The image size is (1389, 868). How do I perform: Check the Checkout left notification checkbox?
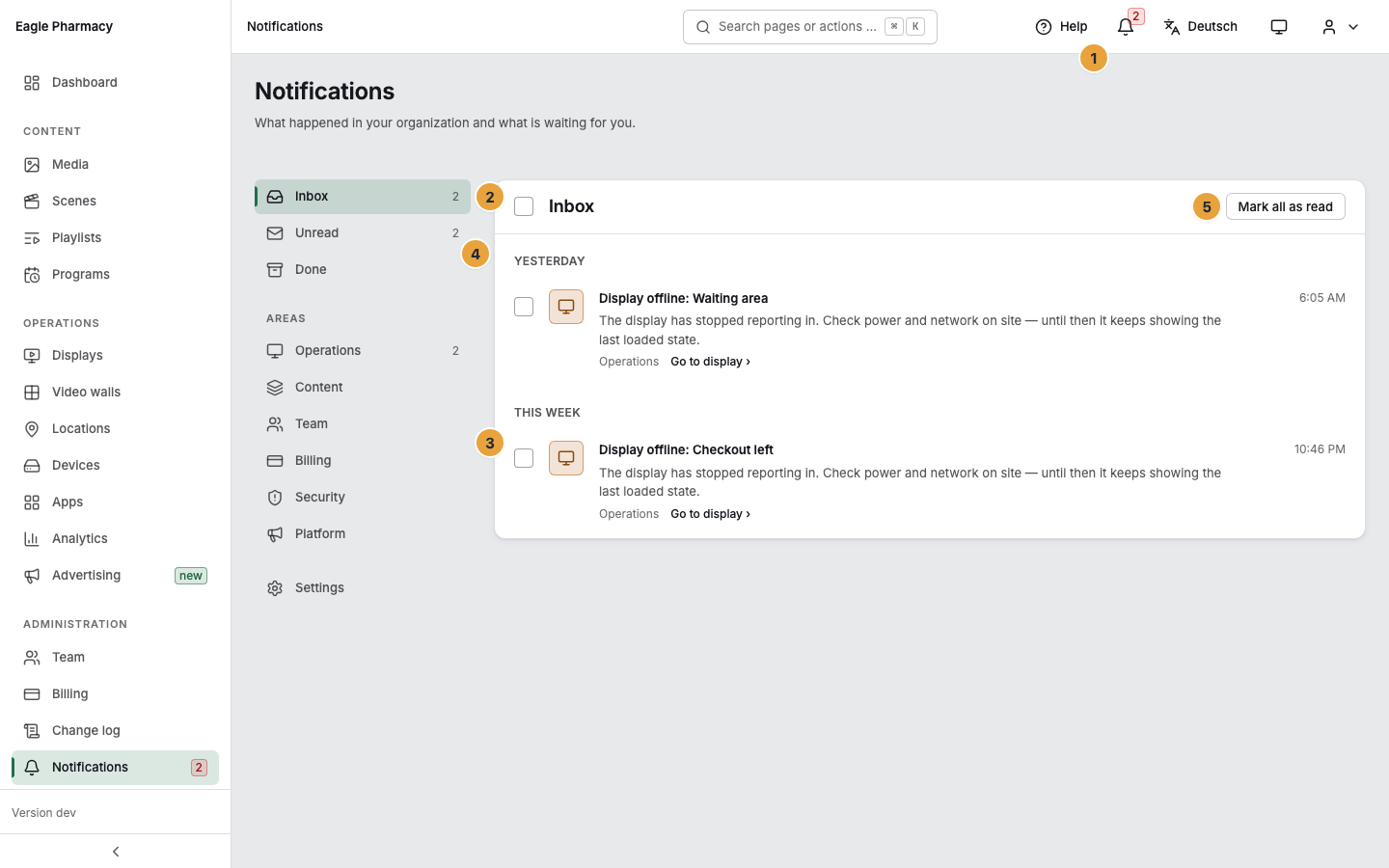point(524,458)
